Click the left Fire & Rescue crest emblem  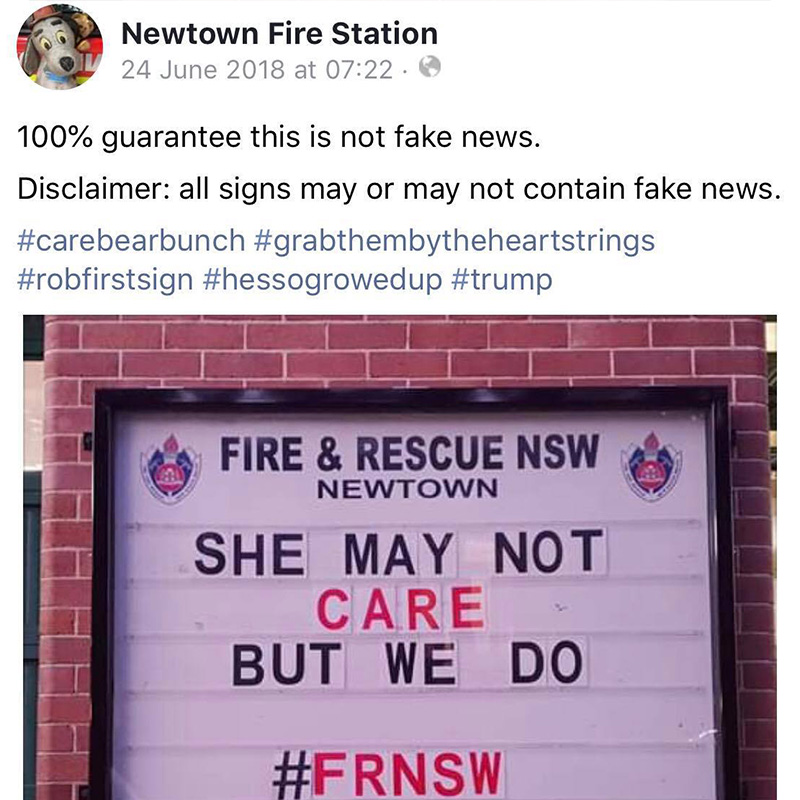pos(171,468)
